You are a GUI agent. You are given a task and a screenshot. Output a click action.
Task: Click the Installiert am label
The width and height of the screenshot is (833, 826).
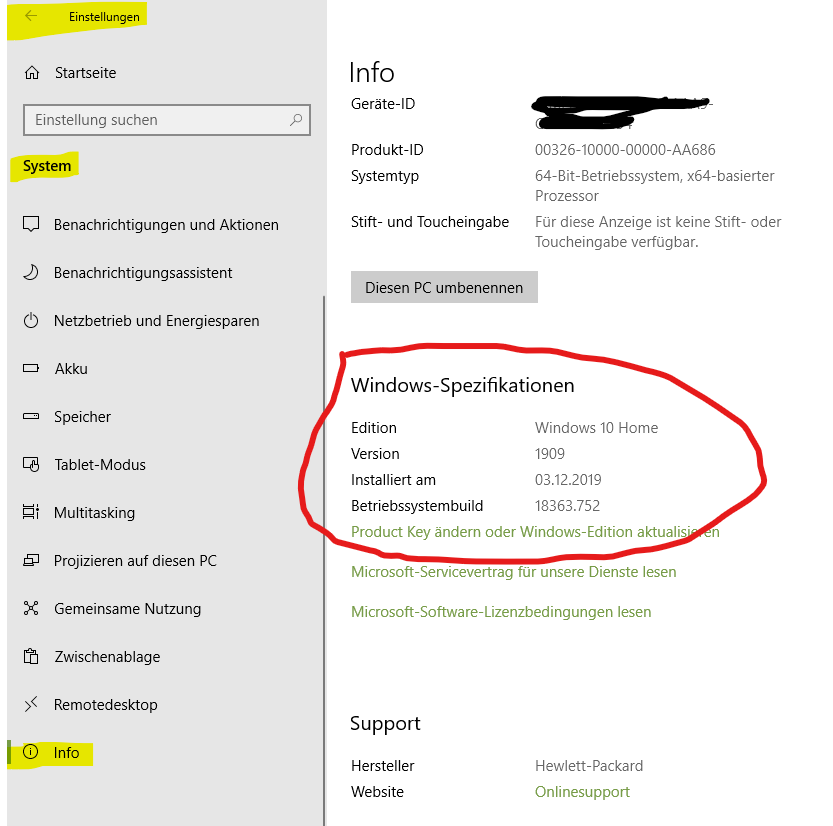394,480
